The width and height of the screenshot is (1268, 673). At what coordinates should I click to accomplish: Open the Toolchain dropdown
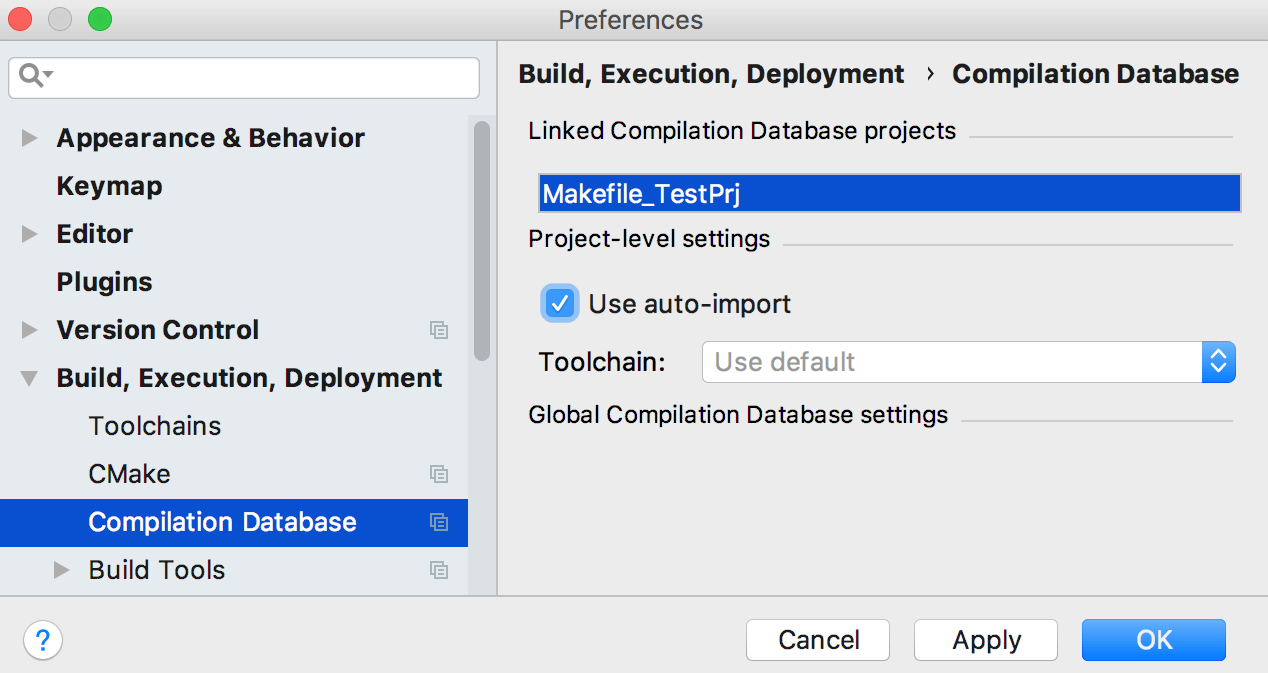point(968,362)
